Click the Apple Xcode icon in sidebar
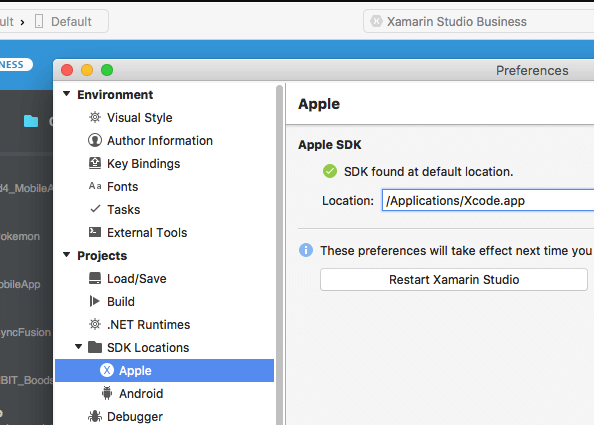The height and width of the screenshot is (425, 594). click(107, 370)
